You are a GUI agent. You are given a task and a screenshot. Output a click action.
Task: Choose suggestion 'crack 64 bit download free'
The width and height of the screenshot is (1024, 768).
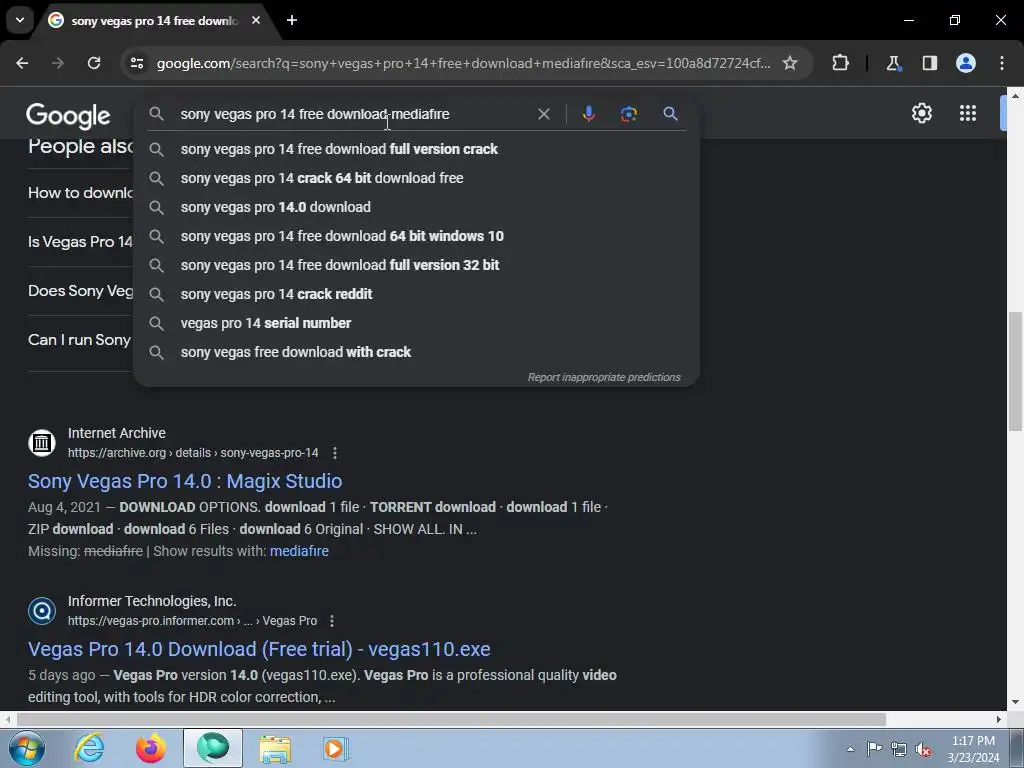click(416, 178)
